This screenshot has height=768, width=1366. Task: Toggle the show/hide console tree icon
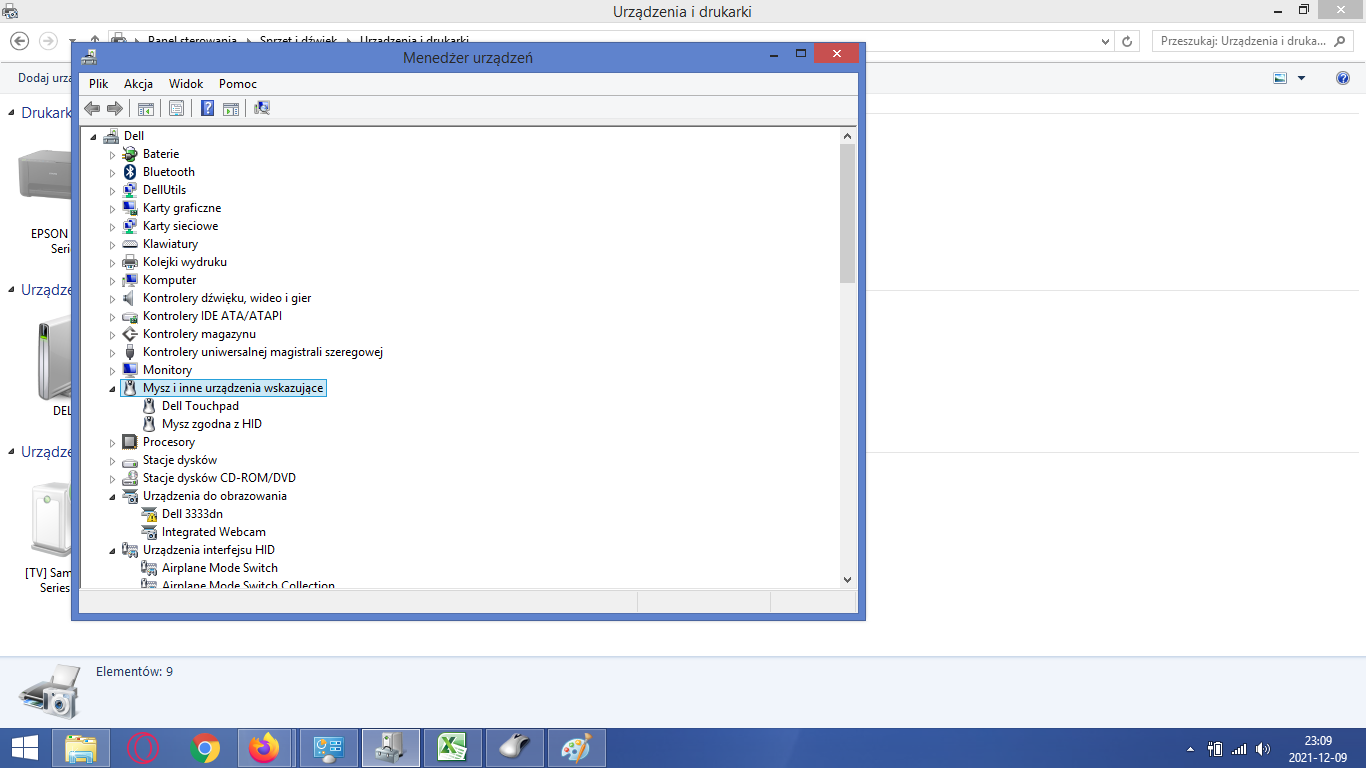pos(146,108)
